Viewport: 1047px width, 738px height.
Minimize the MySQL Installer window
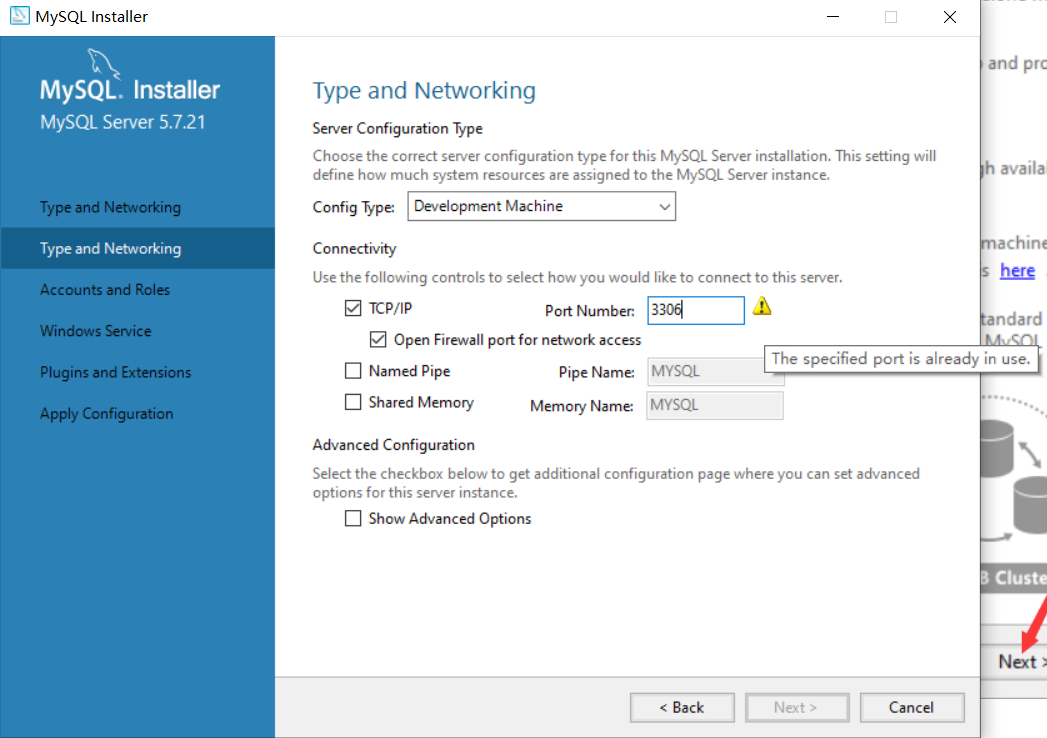tap(833, 17)
